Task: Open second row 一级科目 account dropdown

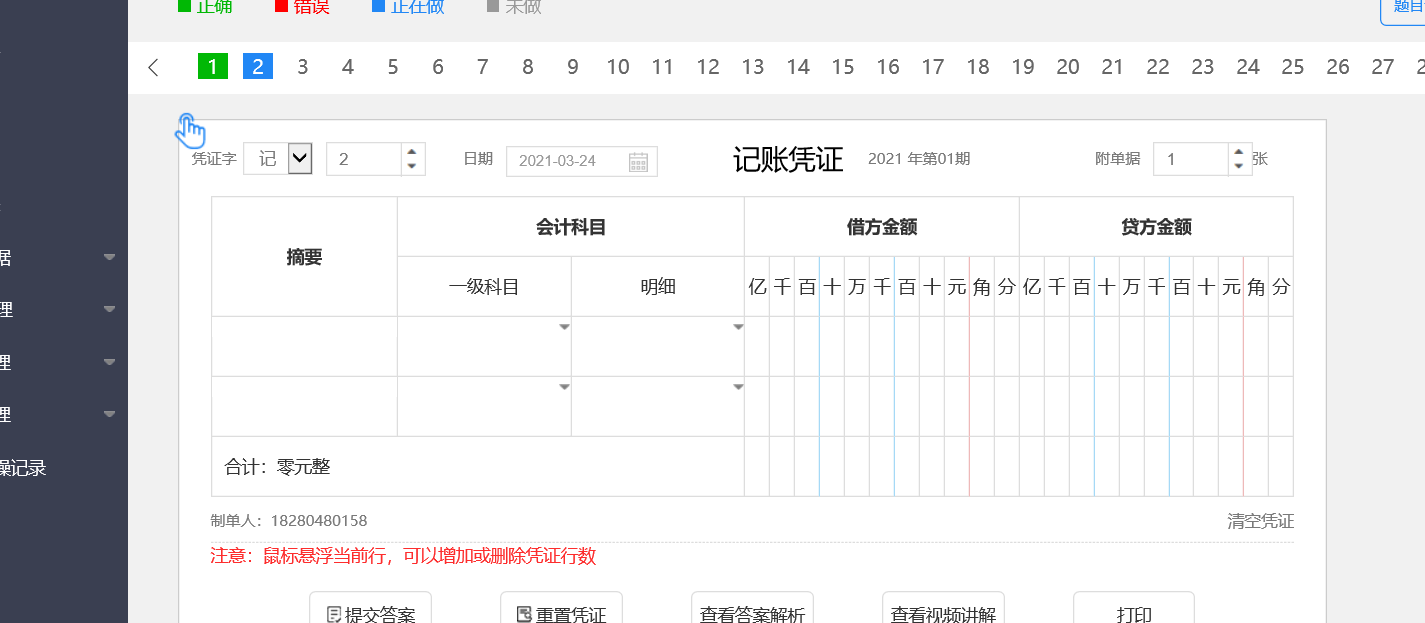Action: 564,387
